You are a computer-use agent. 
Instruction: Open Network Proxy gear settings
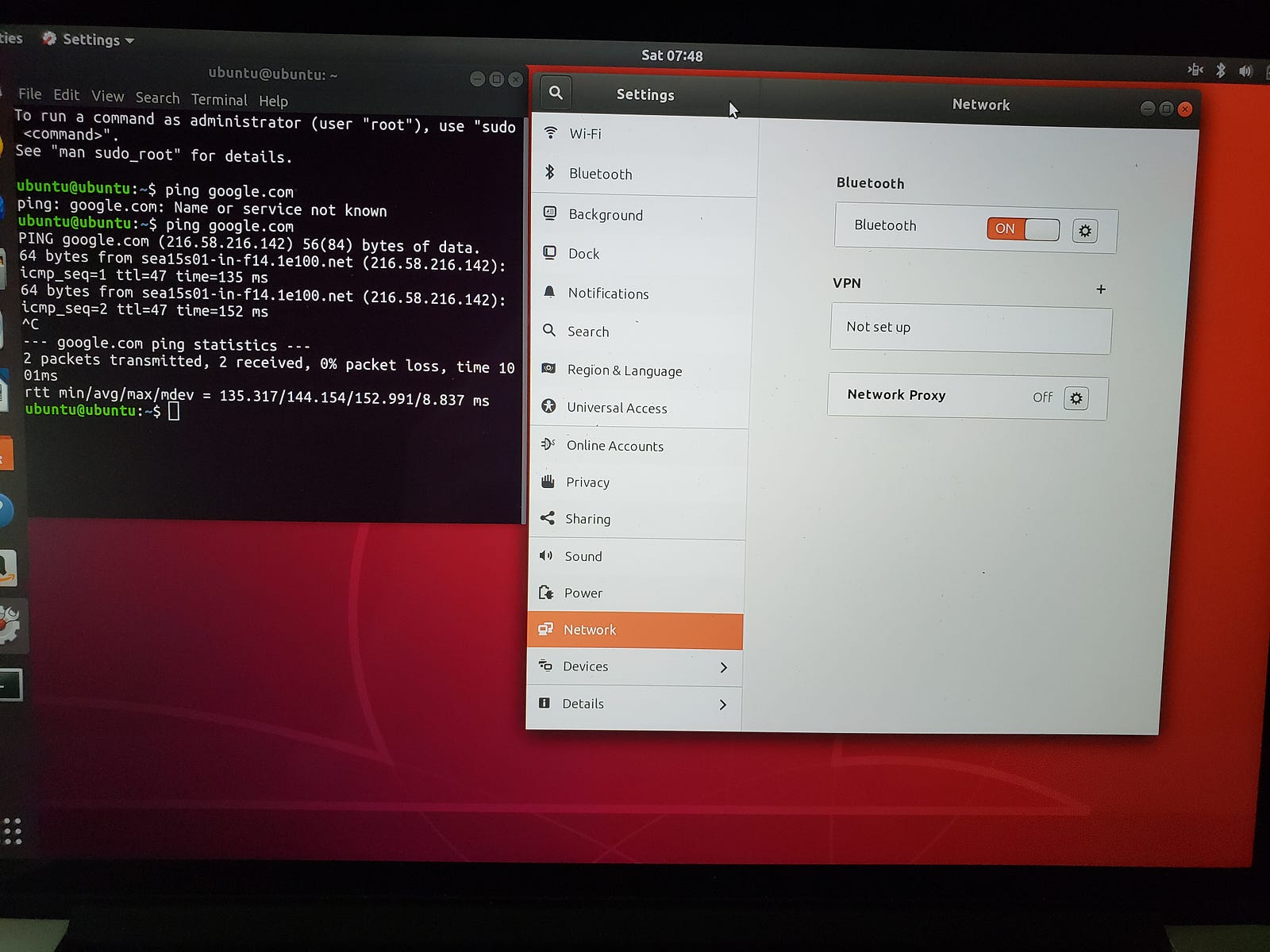tap(1076, 398)
